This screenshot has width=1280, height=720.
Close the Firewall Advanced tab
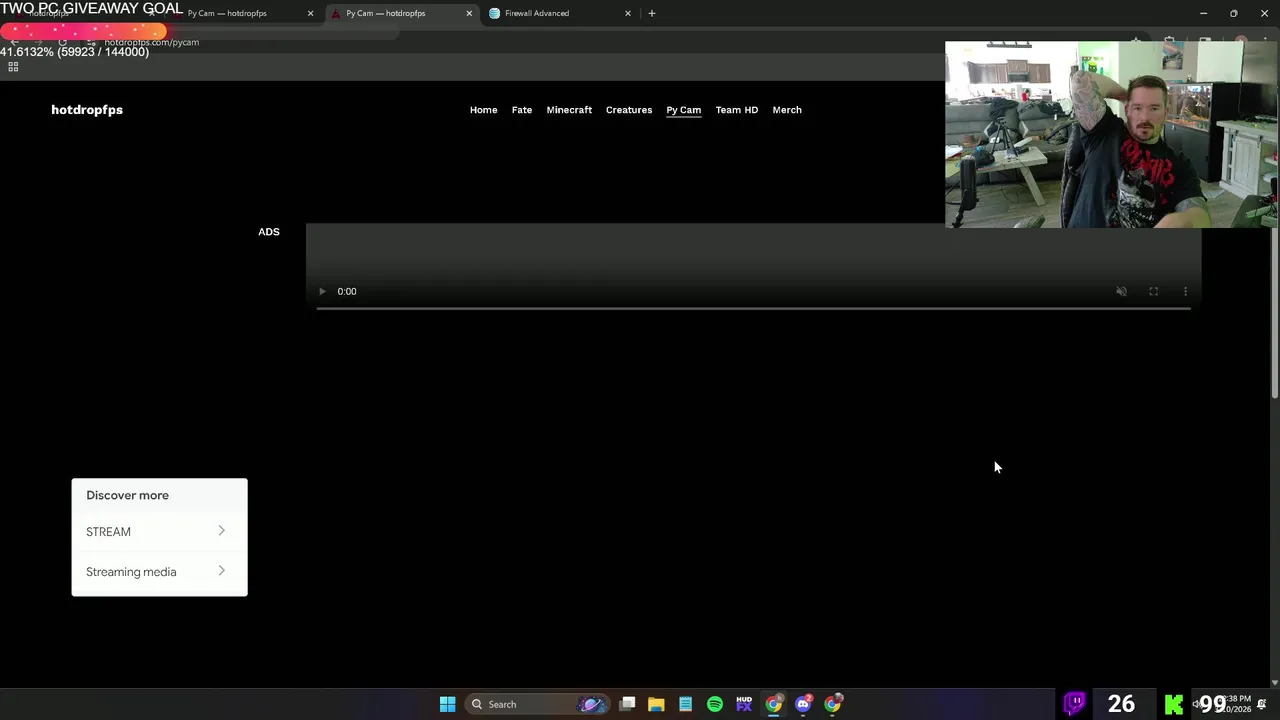(628, 13)
